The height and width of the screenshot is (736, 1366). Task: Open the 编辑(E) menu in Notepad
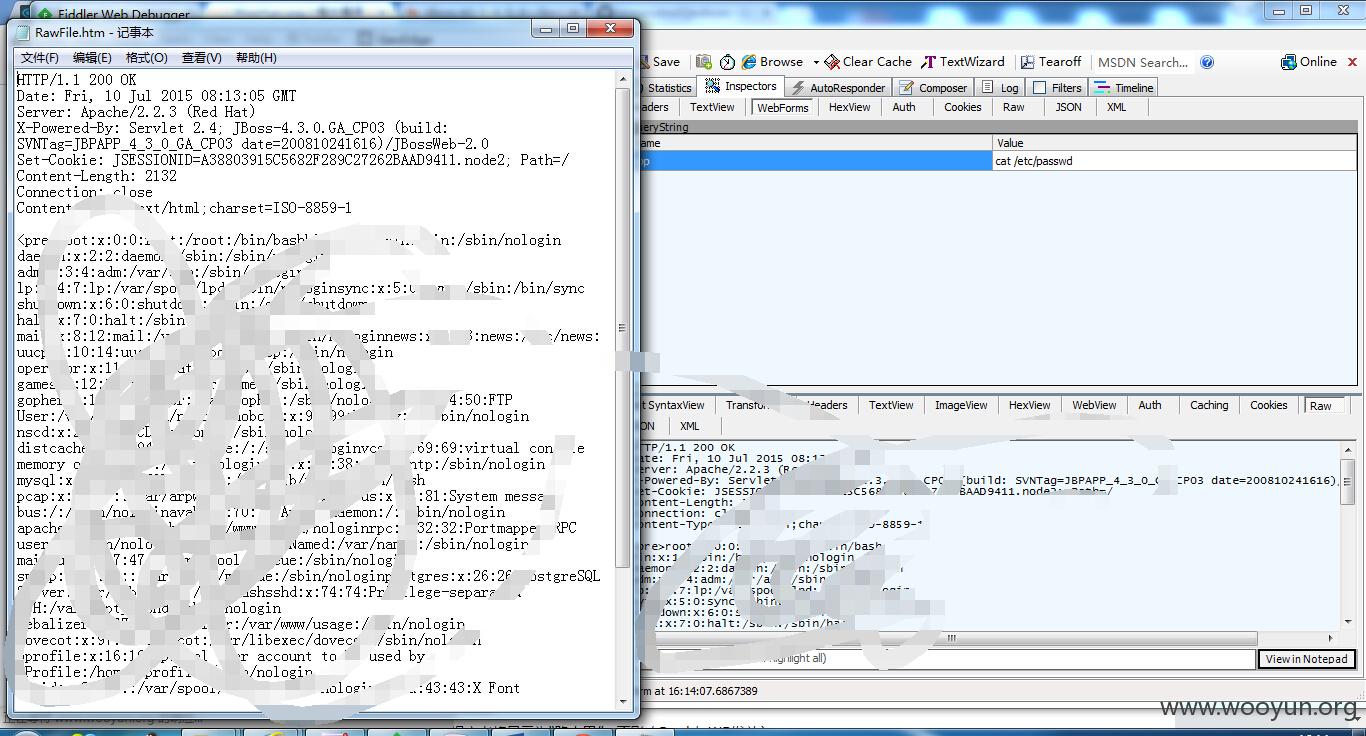tap(92, 58)
